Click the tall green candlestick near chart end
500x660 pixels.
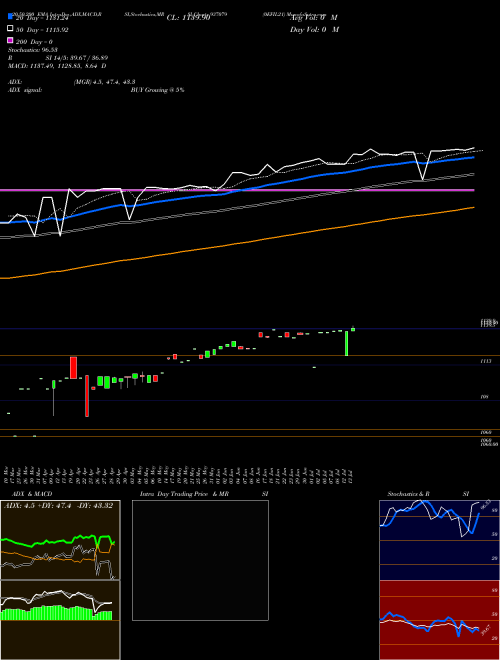click(x=346, y=343)
